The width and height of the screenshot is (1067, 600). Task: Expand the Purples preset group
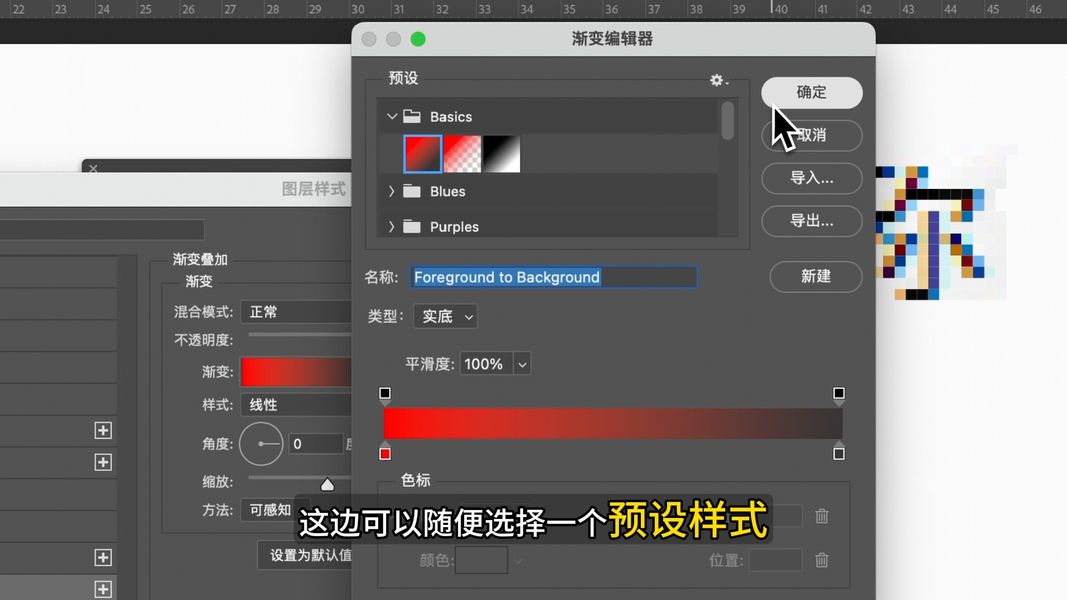[391, 227]
